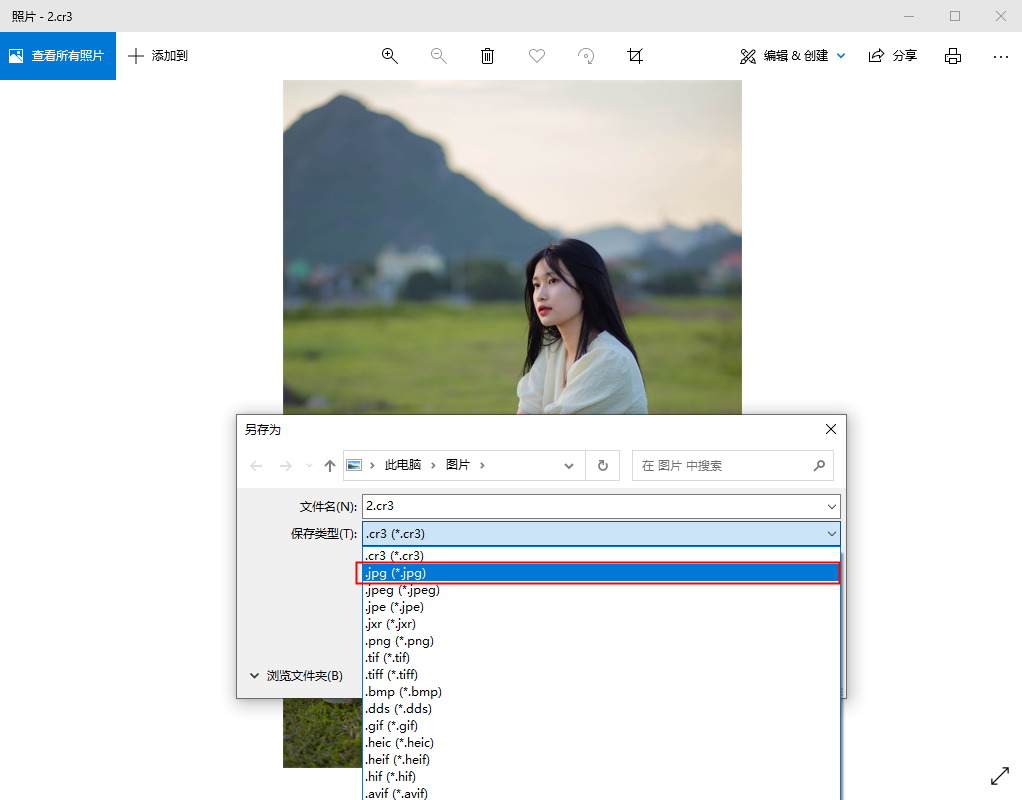Image resolution: width=1022 pixels, height=800 pixels.
Task: Click the zoom in magnifier icon
Action: [390, 56]
